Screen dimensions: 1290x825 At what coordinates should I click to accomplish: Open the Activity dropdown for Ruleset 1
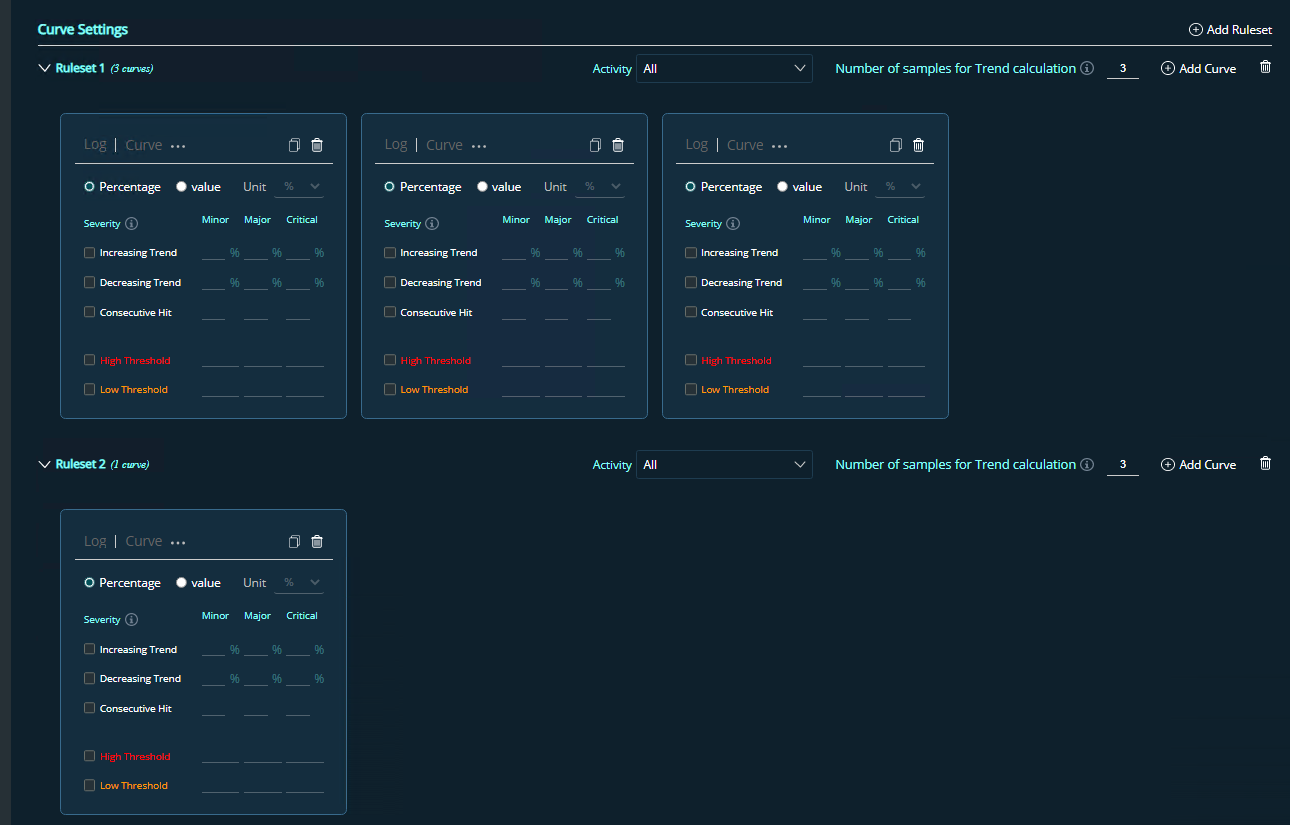(724, 69)
